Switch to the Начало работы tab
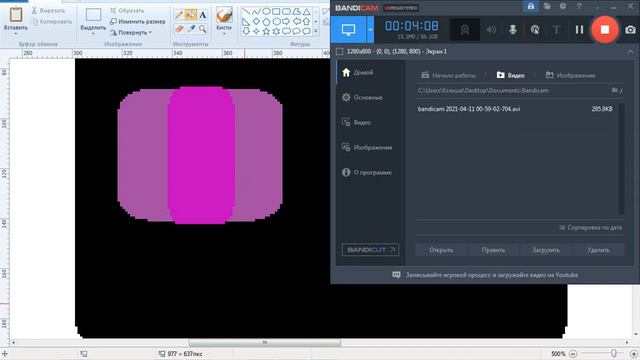The width and height of the screenshot is (640, 360). (449, 75)
